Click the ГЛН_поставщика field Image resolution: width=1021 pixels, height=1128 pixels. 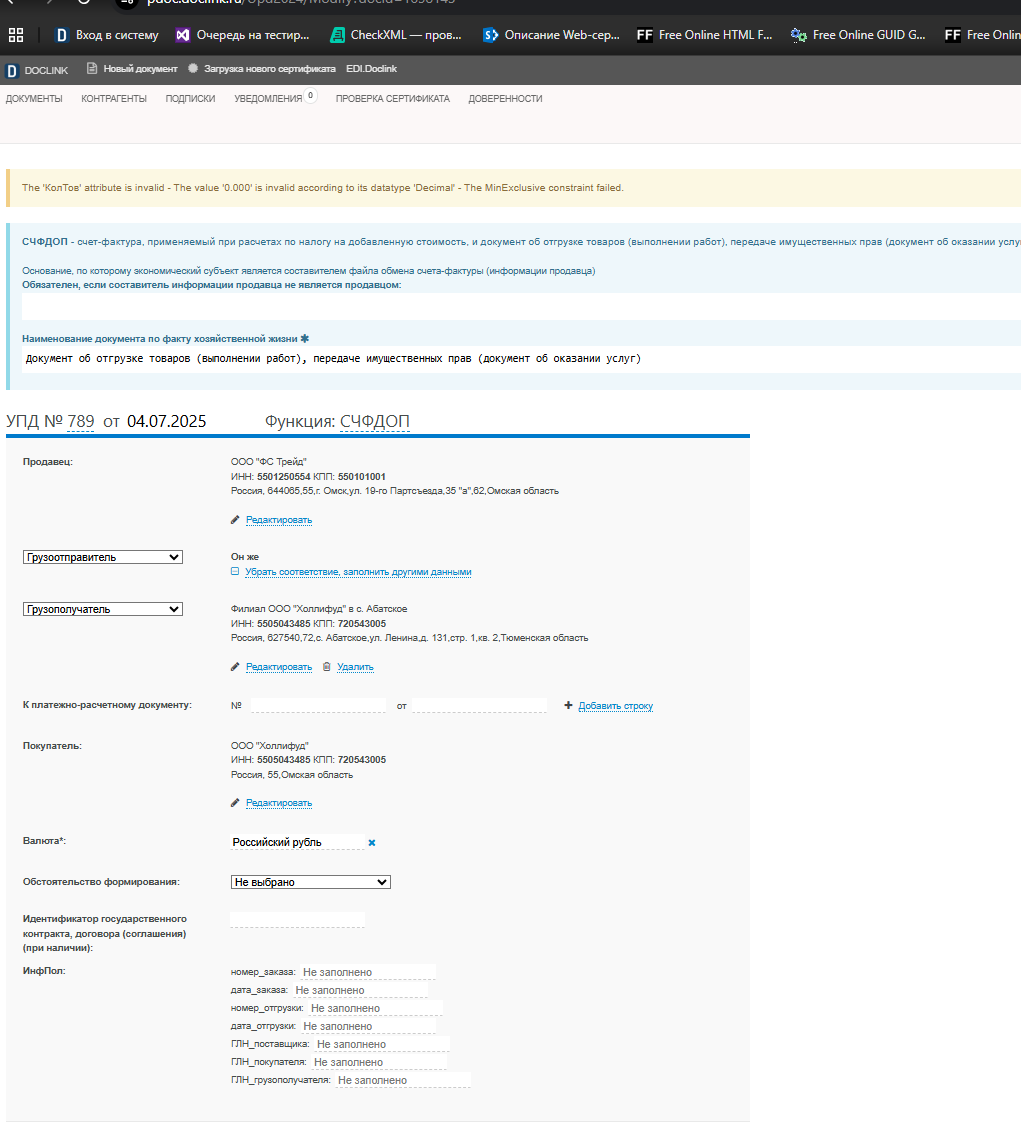pos(382,1045)
